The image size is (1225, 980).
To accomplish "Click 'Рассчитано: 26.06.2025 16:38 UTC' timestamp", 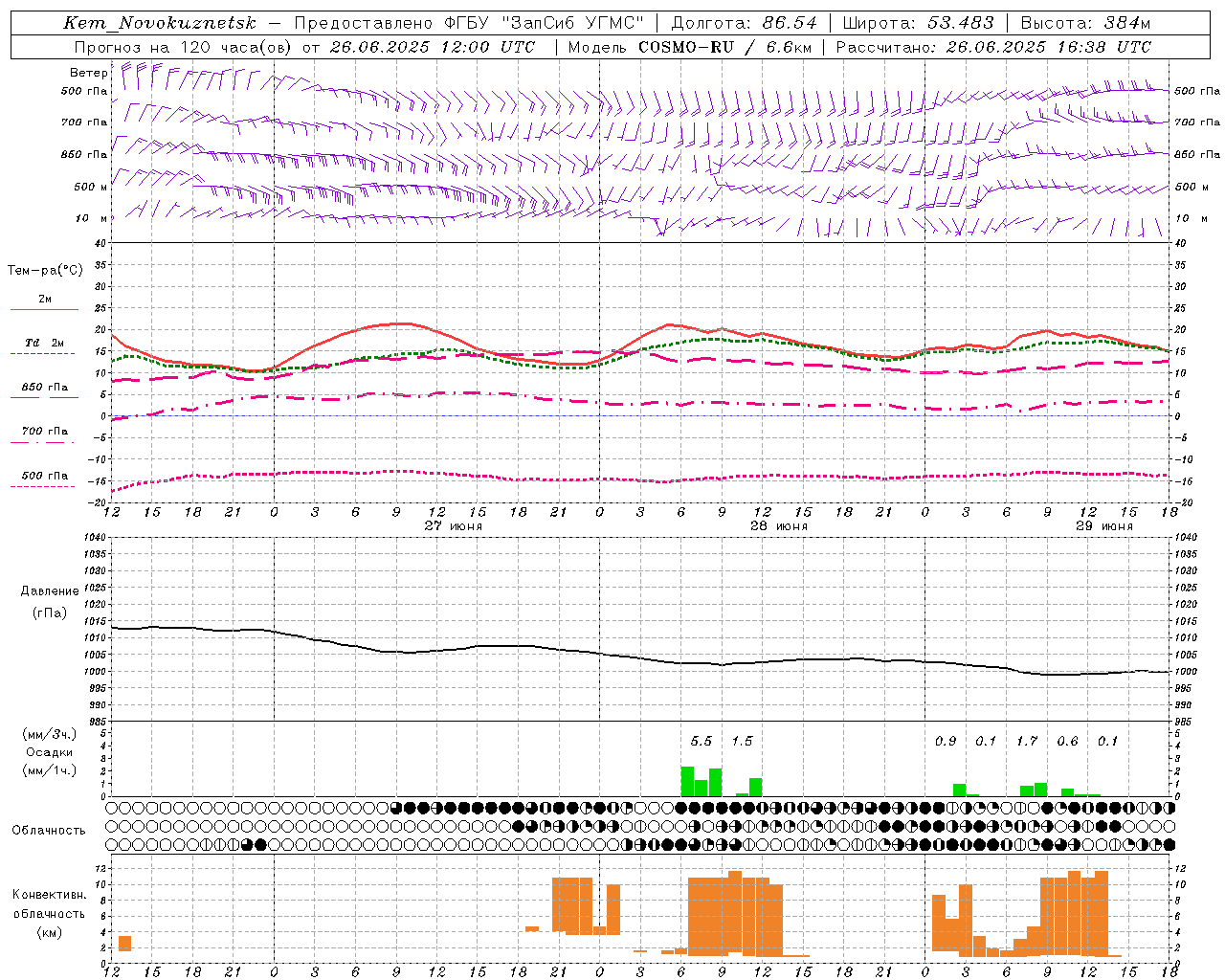I will click(x=993, y=47).
